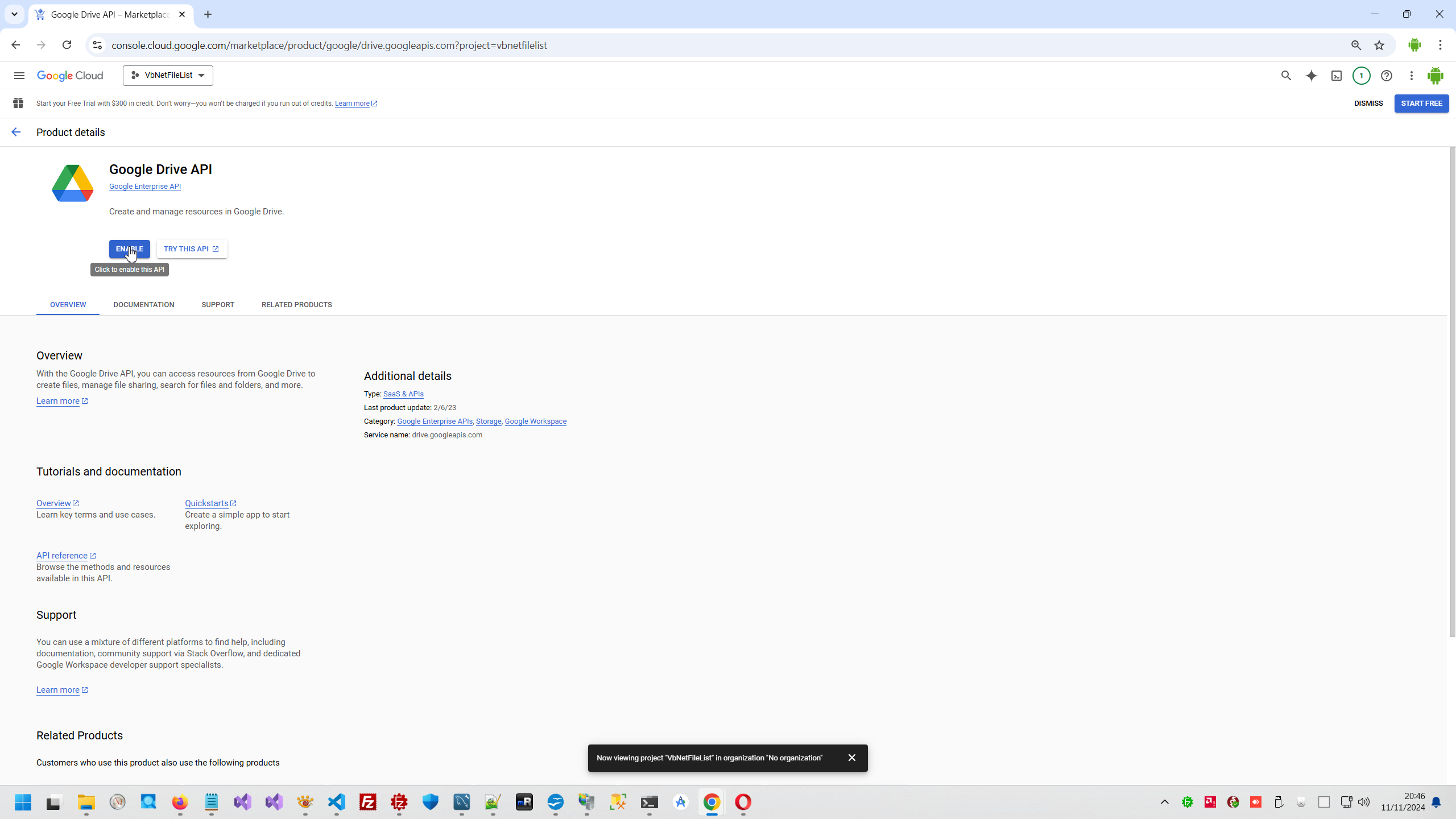Click the Gemini AI sparkle icon
The width and height of the screenshot is (1456, 819).
point(1311,76)
